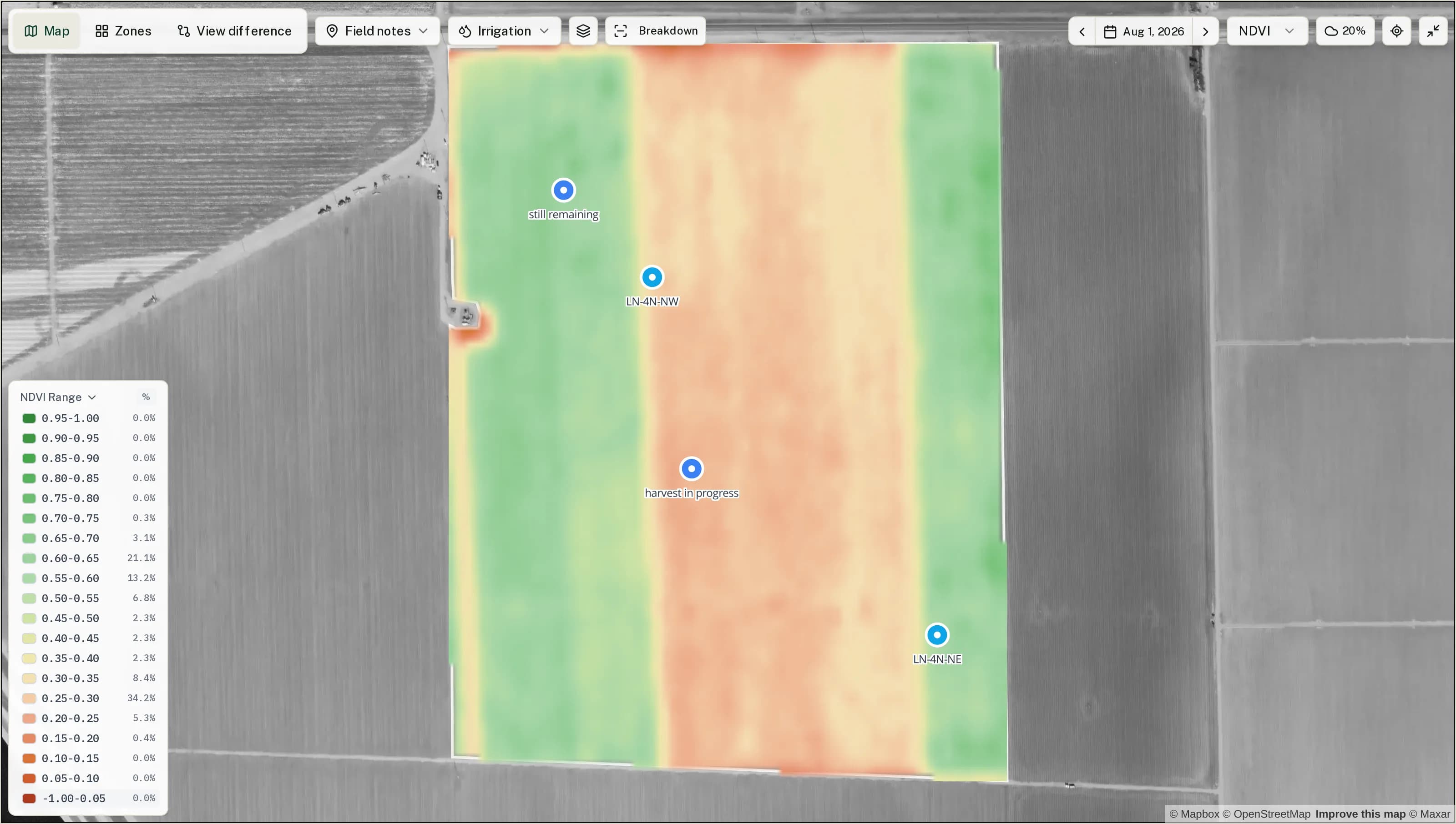Select the LN-4N-NW sensor marker
1456x824 pixels.
pyautogui.click(x=652, y=277)
